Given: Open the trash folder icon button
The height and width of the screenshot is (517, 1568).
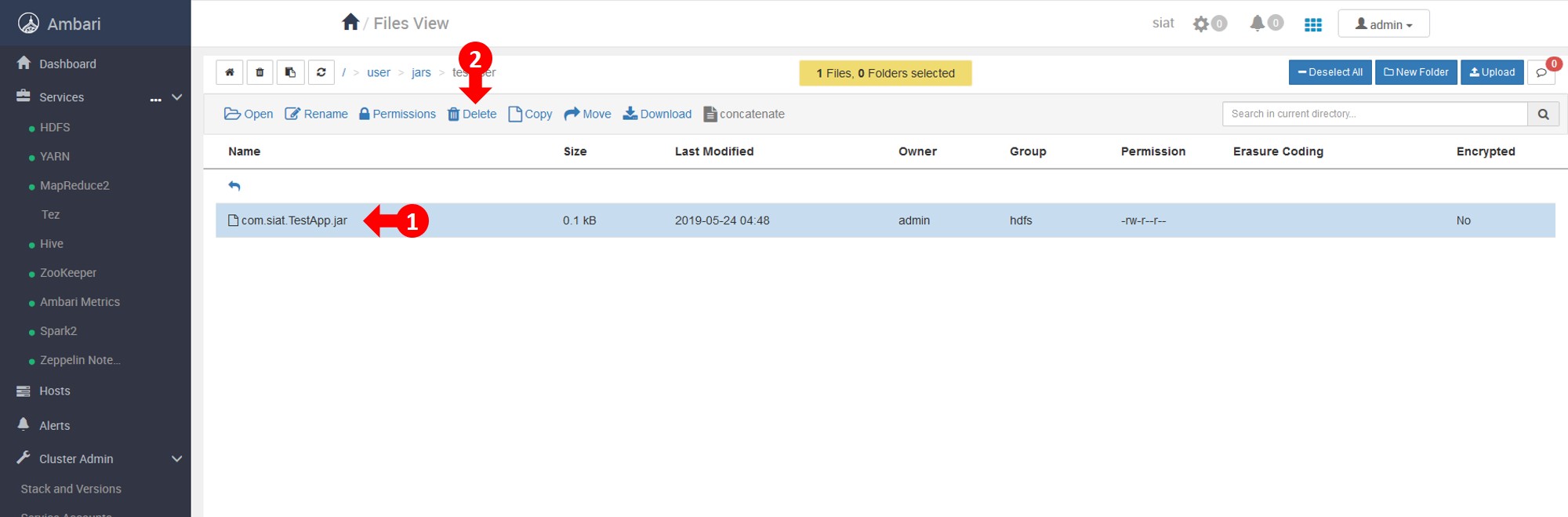Looking at the screenshot, I should pos(260,72).
